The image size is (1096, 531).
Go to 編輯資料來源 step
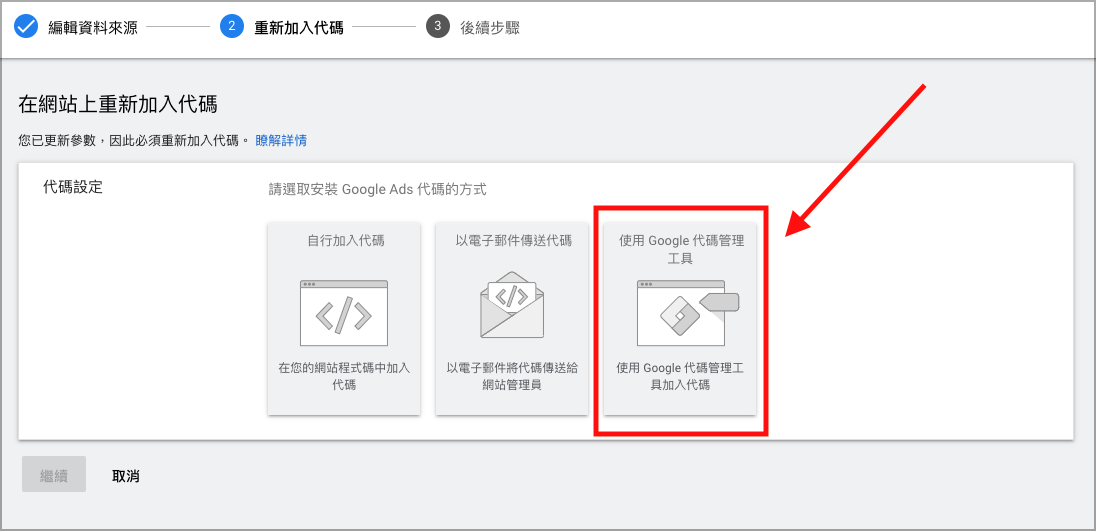tap(93, 28)
